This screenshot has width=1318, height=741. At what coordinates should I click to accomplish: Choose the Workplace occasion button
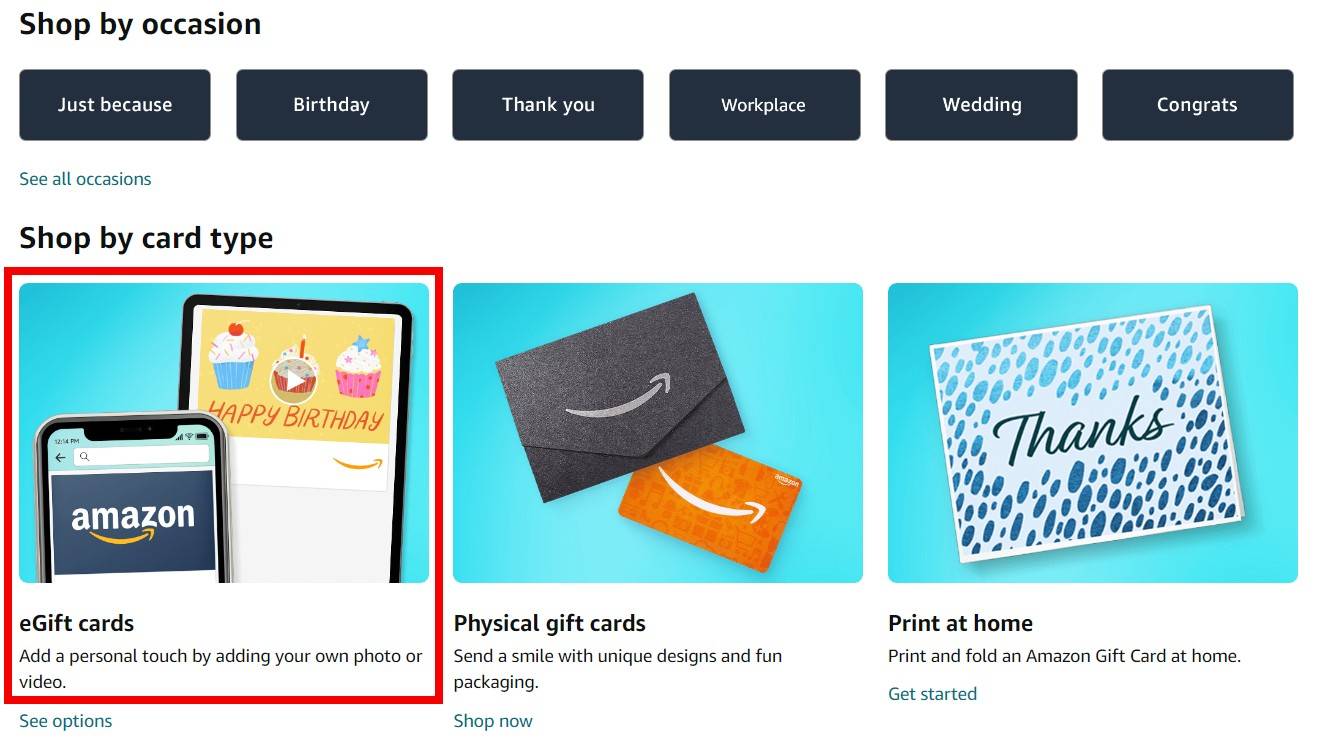pos(764,105)
